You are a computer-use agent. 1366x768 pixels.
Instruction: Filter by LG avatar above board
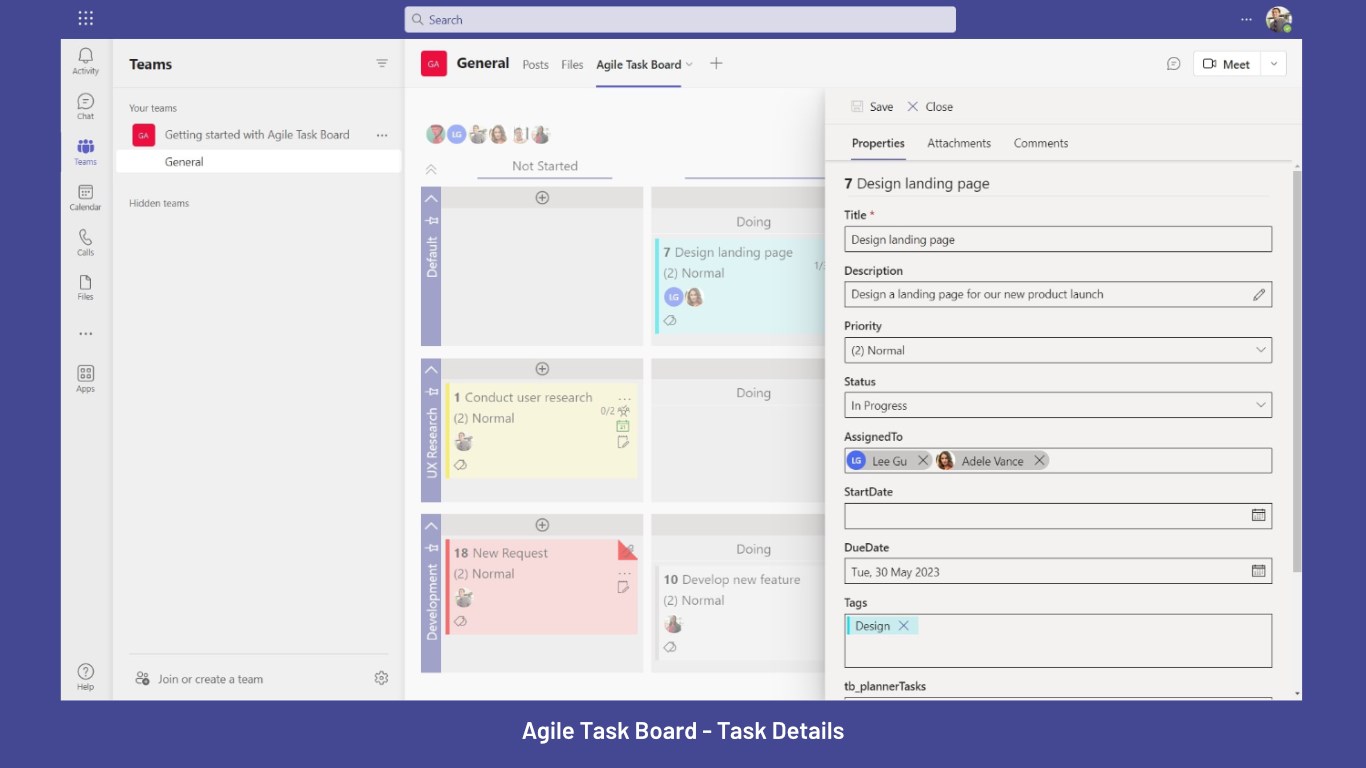tap(457, 134)
